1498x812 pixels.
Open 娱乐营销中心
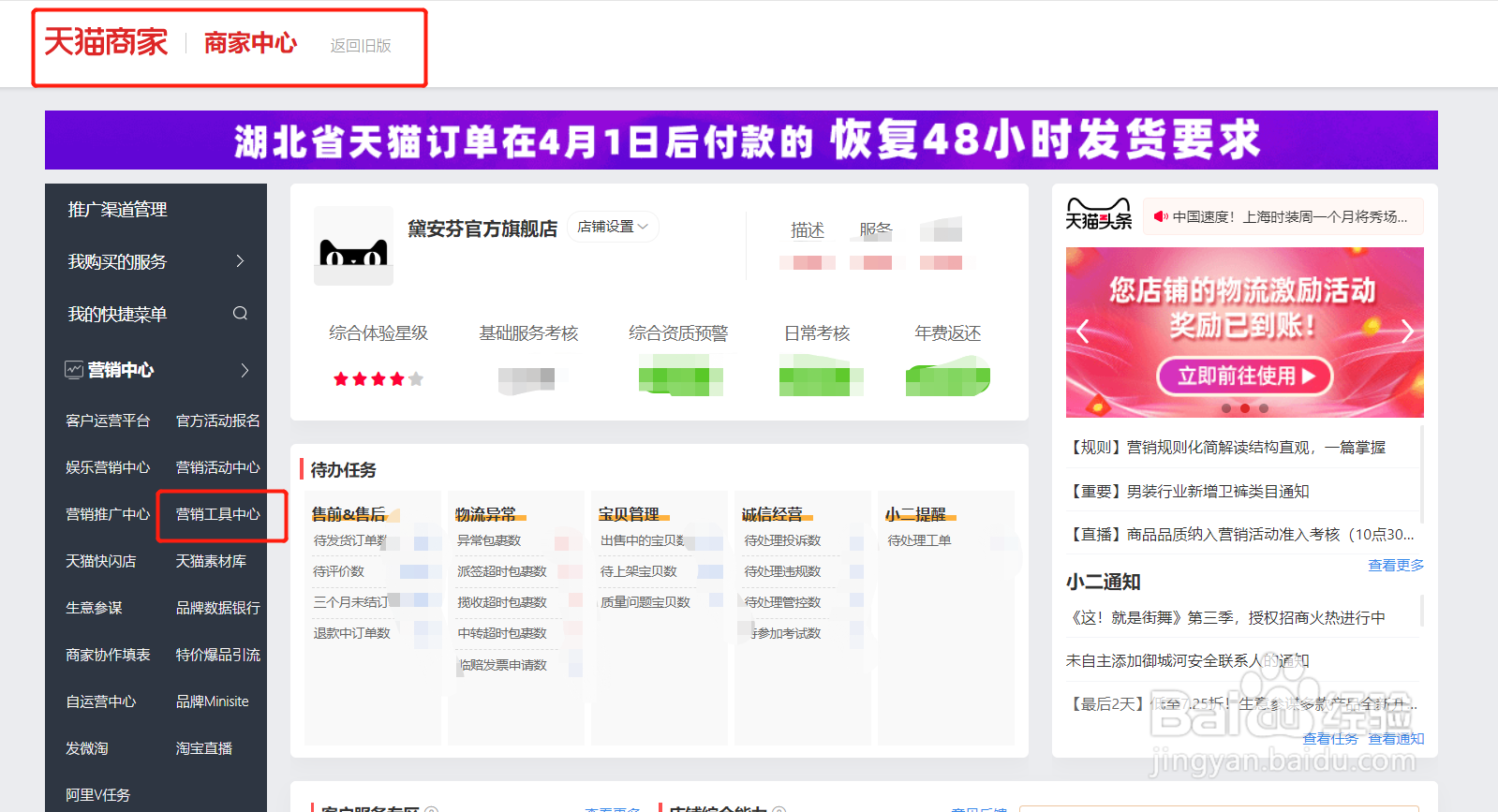tap(108, 467)
